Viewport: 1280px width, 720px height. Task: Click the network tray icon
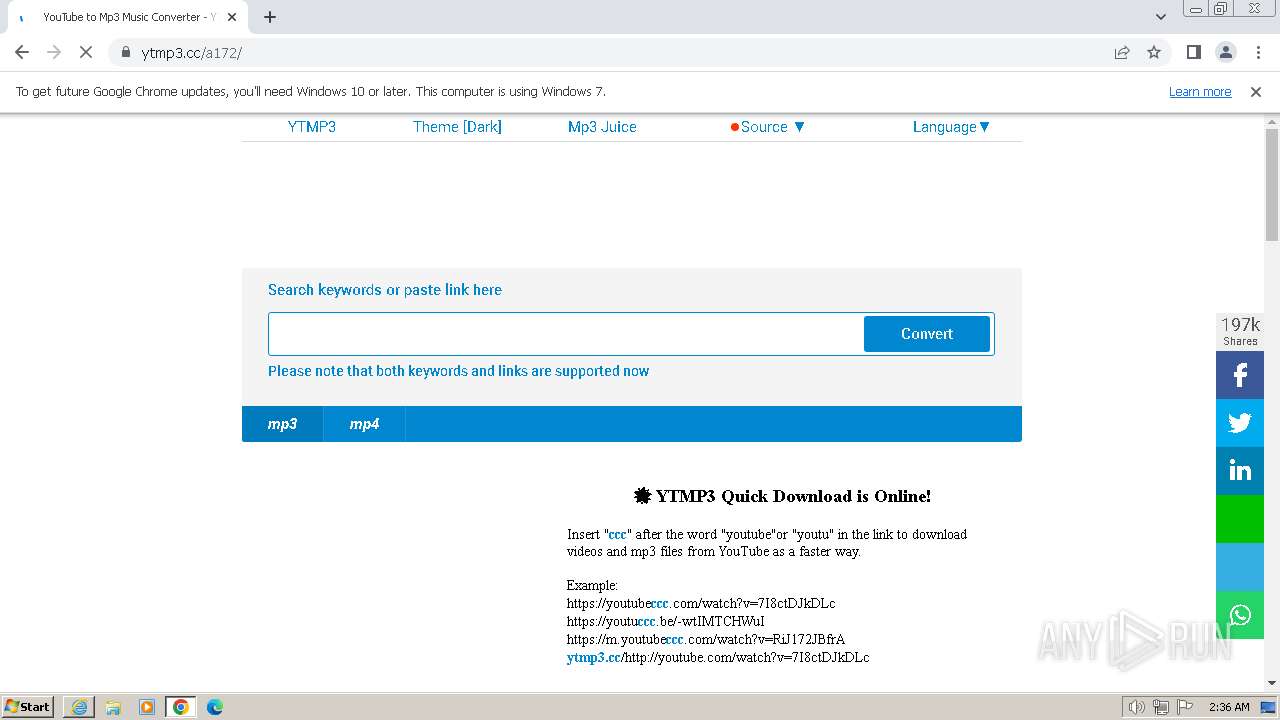[x=1160, y=707]
